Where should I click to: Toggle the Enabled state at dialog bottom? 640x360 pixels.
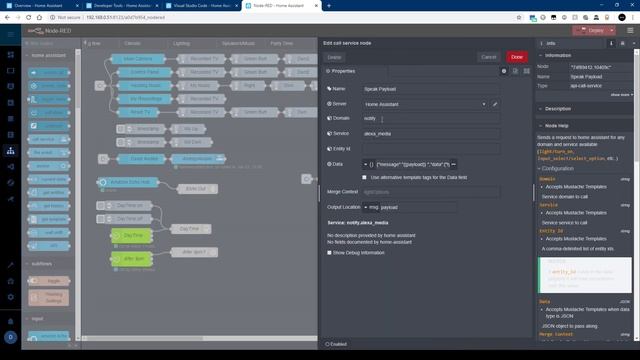tap(336, 344)
